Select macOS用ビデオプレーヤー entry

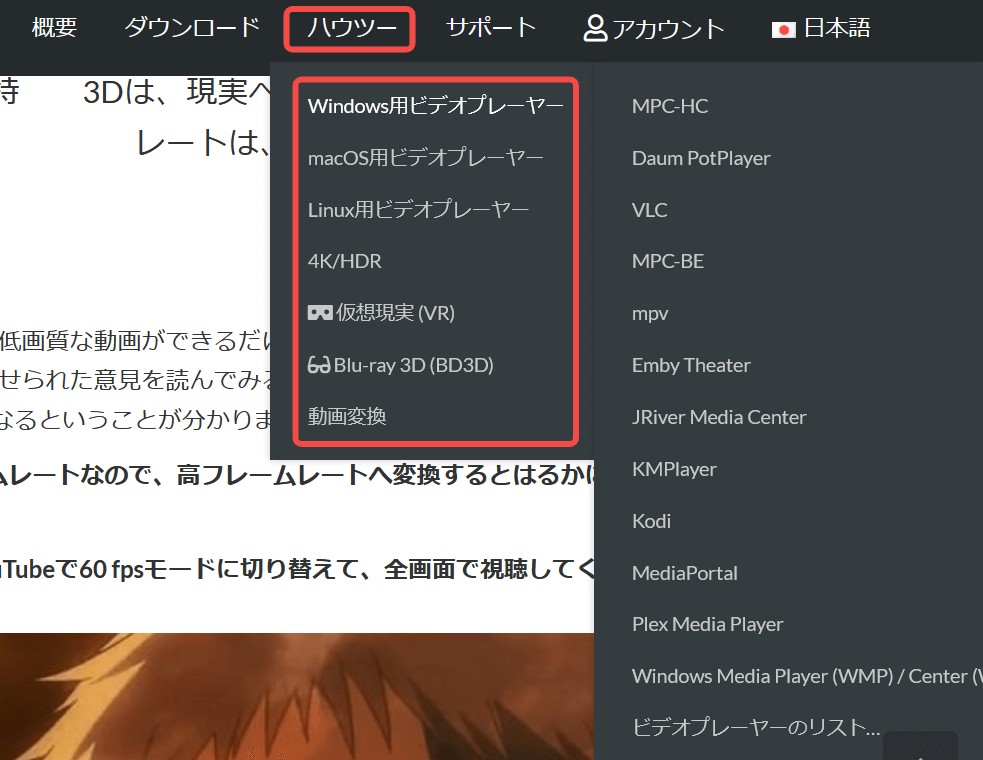coord(425,157)
